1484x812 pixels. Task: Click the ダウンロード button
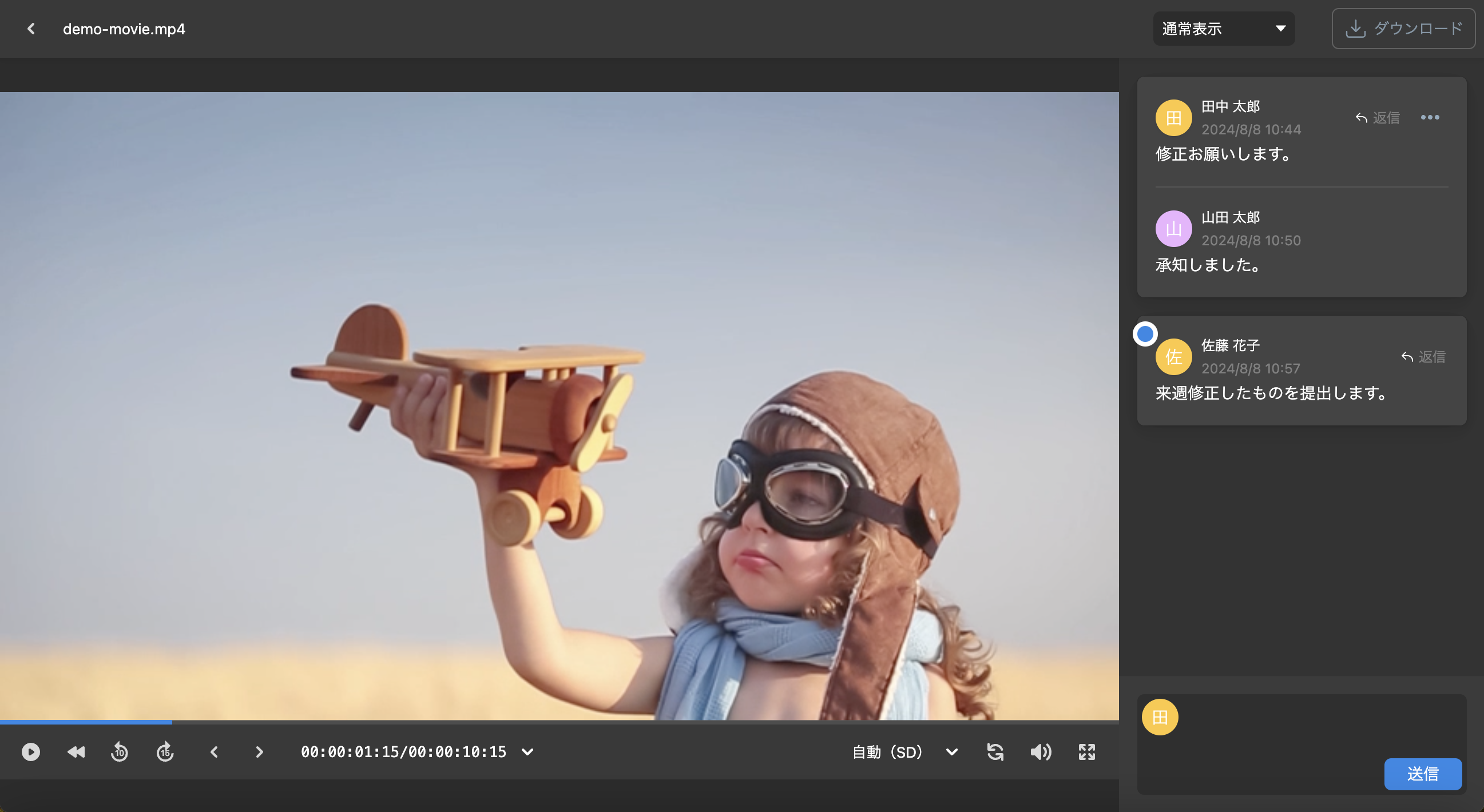(1403, 29)
